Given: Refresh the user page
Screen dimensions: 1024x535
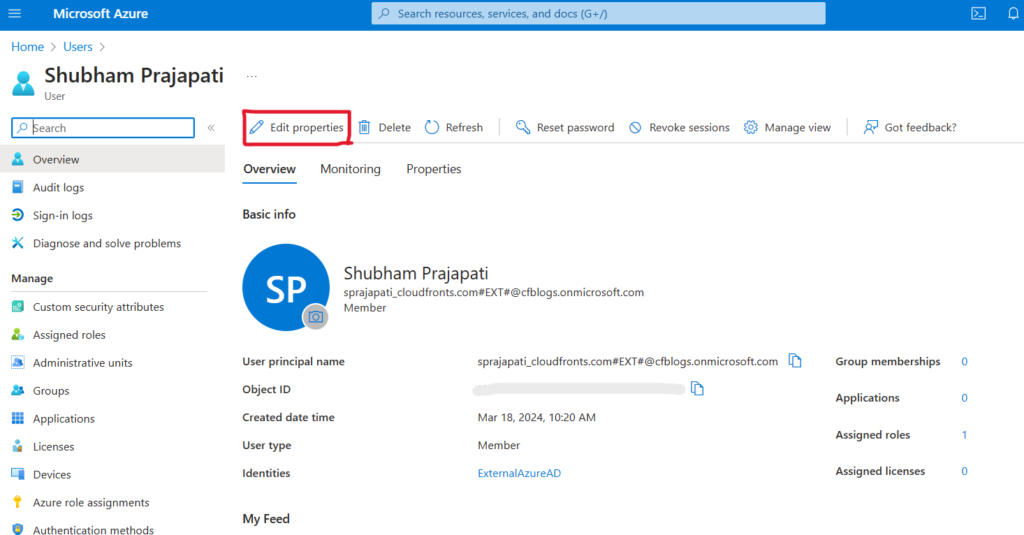Looking at the screenshot, I should (454, 127).
